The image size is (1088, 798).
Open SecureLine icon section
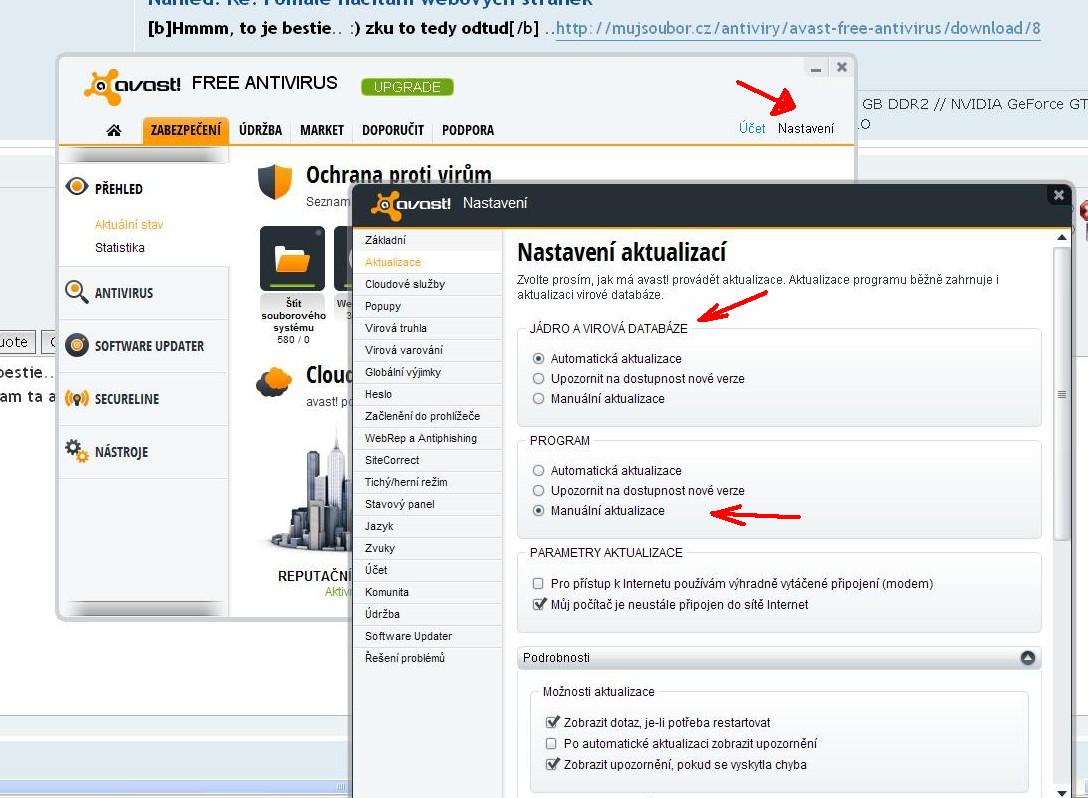[76, 398]
